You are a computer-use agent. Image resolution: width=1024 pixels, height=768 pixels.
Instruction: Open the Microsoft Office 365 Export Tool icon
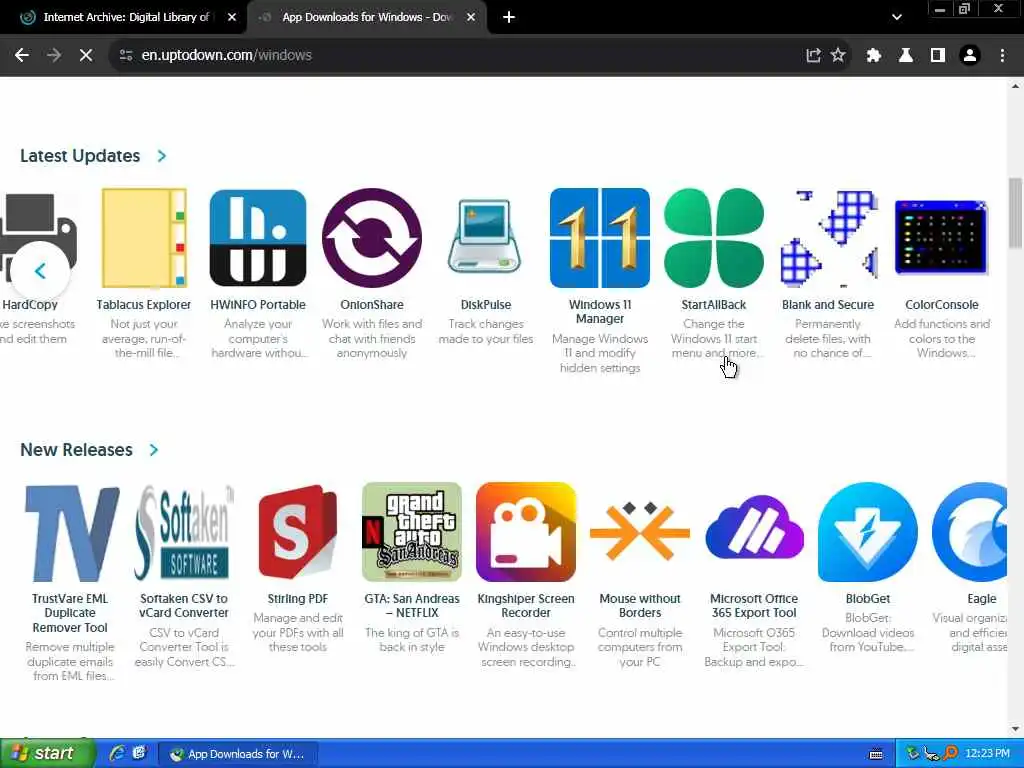click(754, 528)
